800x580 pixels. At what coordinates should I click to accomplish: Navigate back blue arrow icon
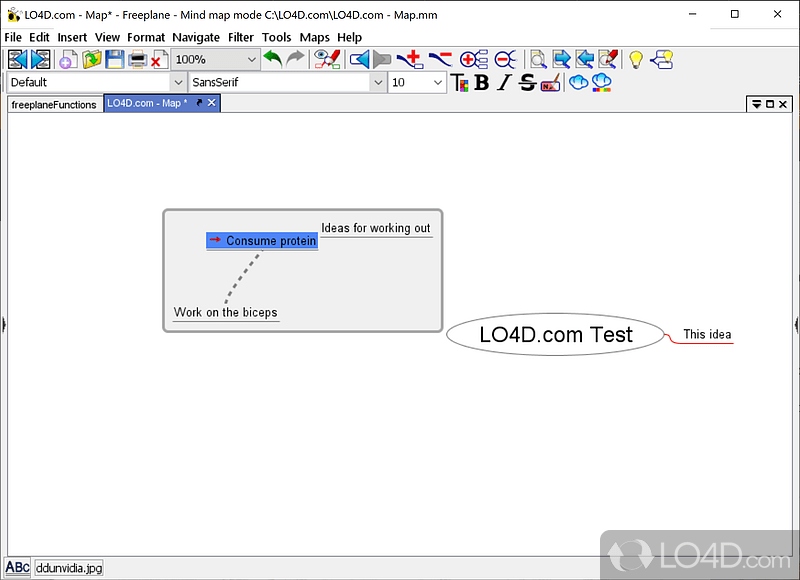(x=360, y=59)
